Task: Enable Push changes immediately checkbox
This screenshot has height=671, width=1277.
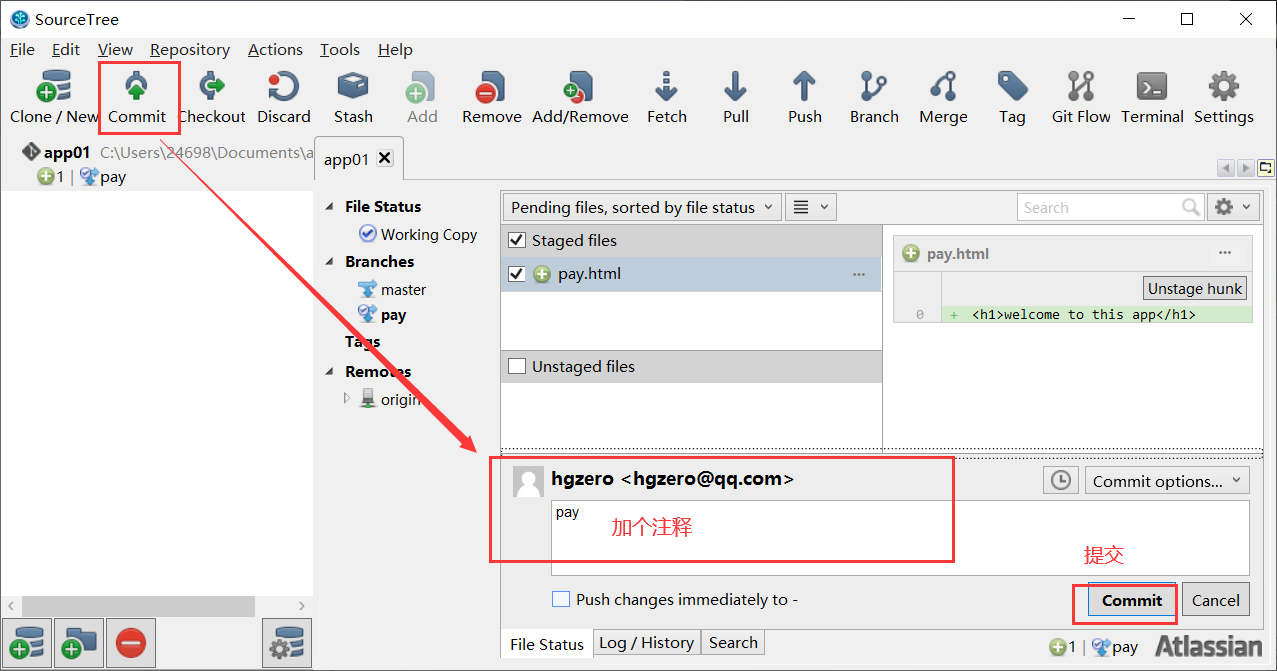Action: click(x=561, y=600)
